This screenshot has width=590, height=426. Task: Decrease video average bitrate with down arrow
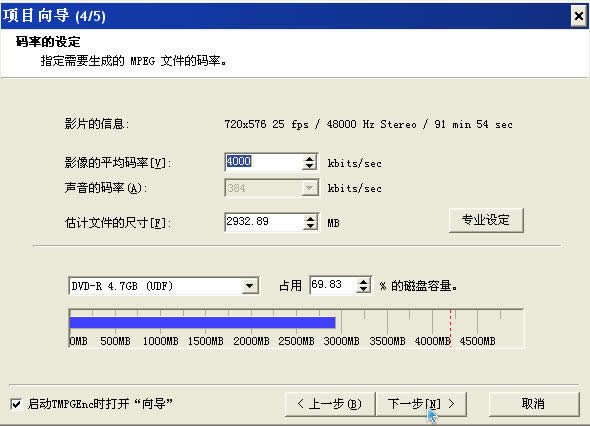309,166
